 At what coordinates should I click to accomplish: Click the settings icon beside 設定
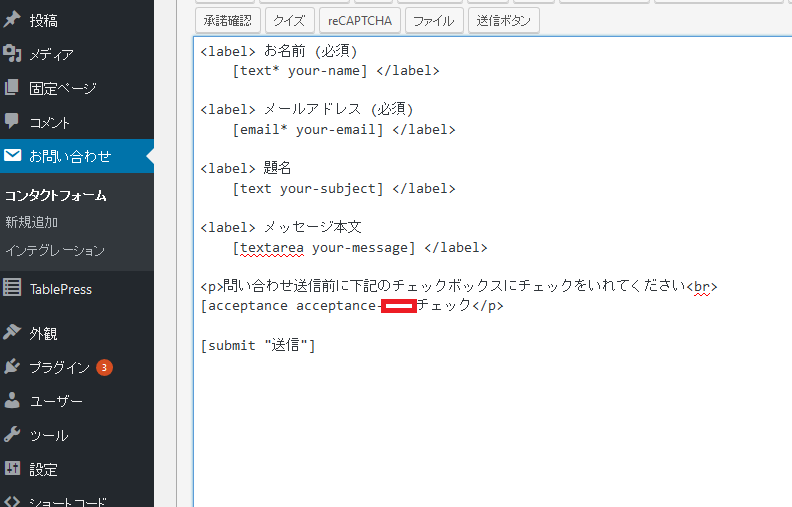pos(12,469)
